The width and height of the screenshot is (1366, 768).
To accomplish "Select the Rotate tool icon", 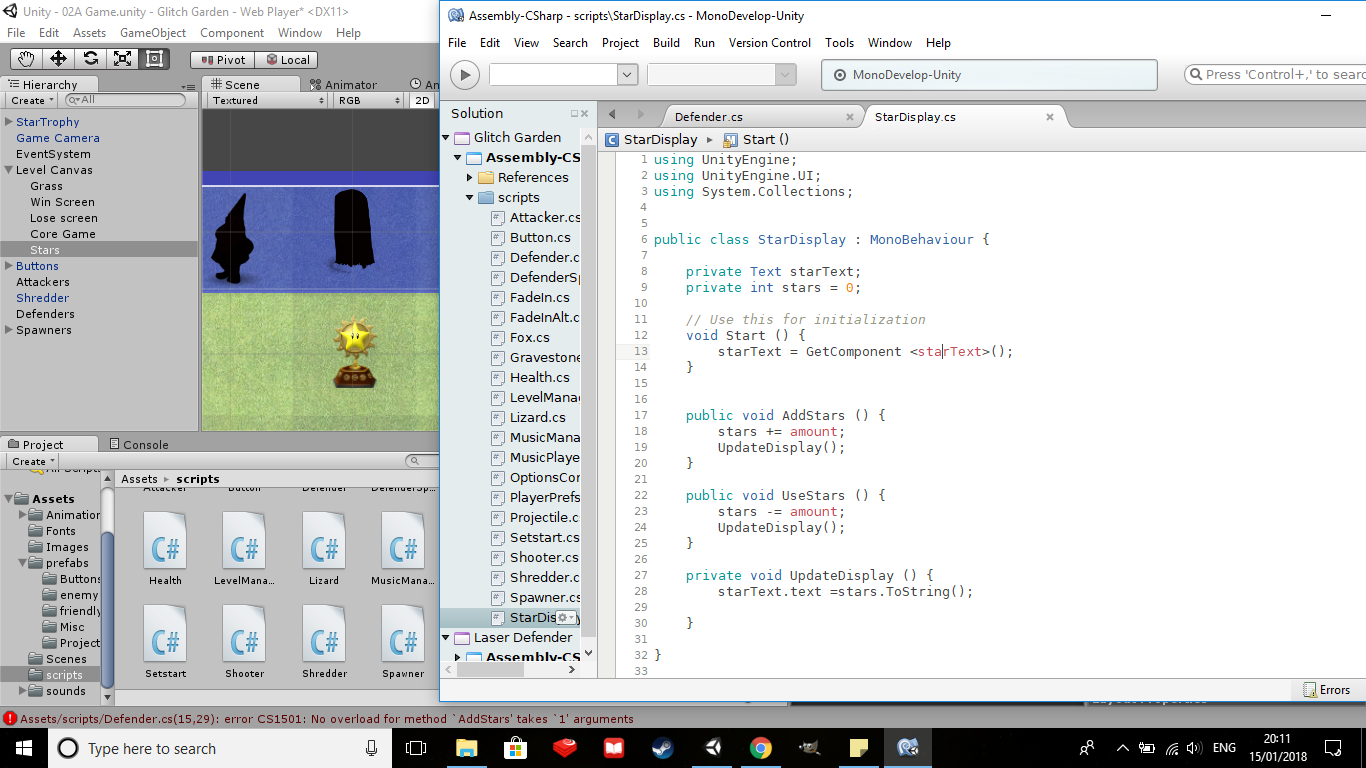I will coord(90,59).
